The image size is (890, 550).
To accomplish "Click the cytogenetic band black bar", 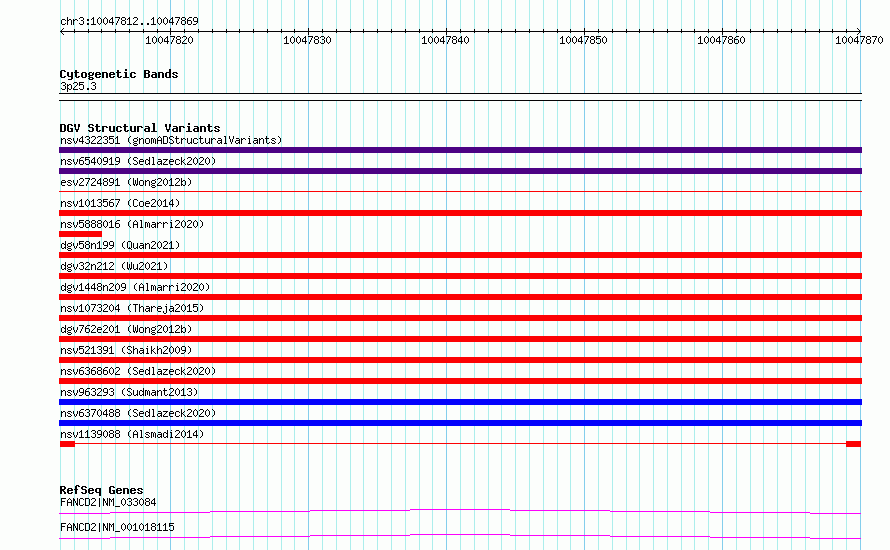I will (x=460, y=97).
